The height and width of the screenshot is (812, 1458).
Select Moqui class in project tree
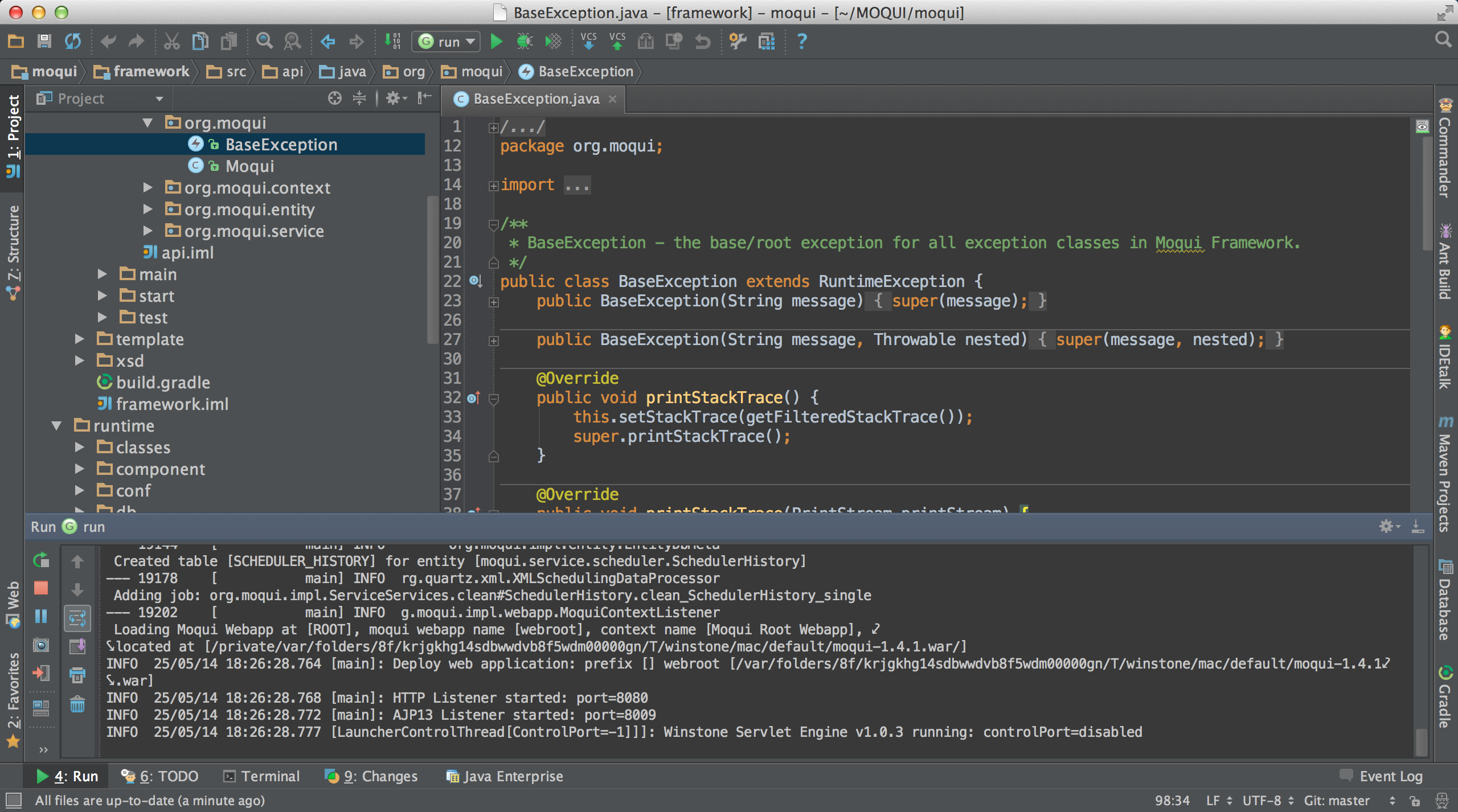(x=249, y=166)
